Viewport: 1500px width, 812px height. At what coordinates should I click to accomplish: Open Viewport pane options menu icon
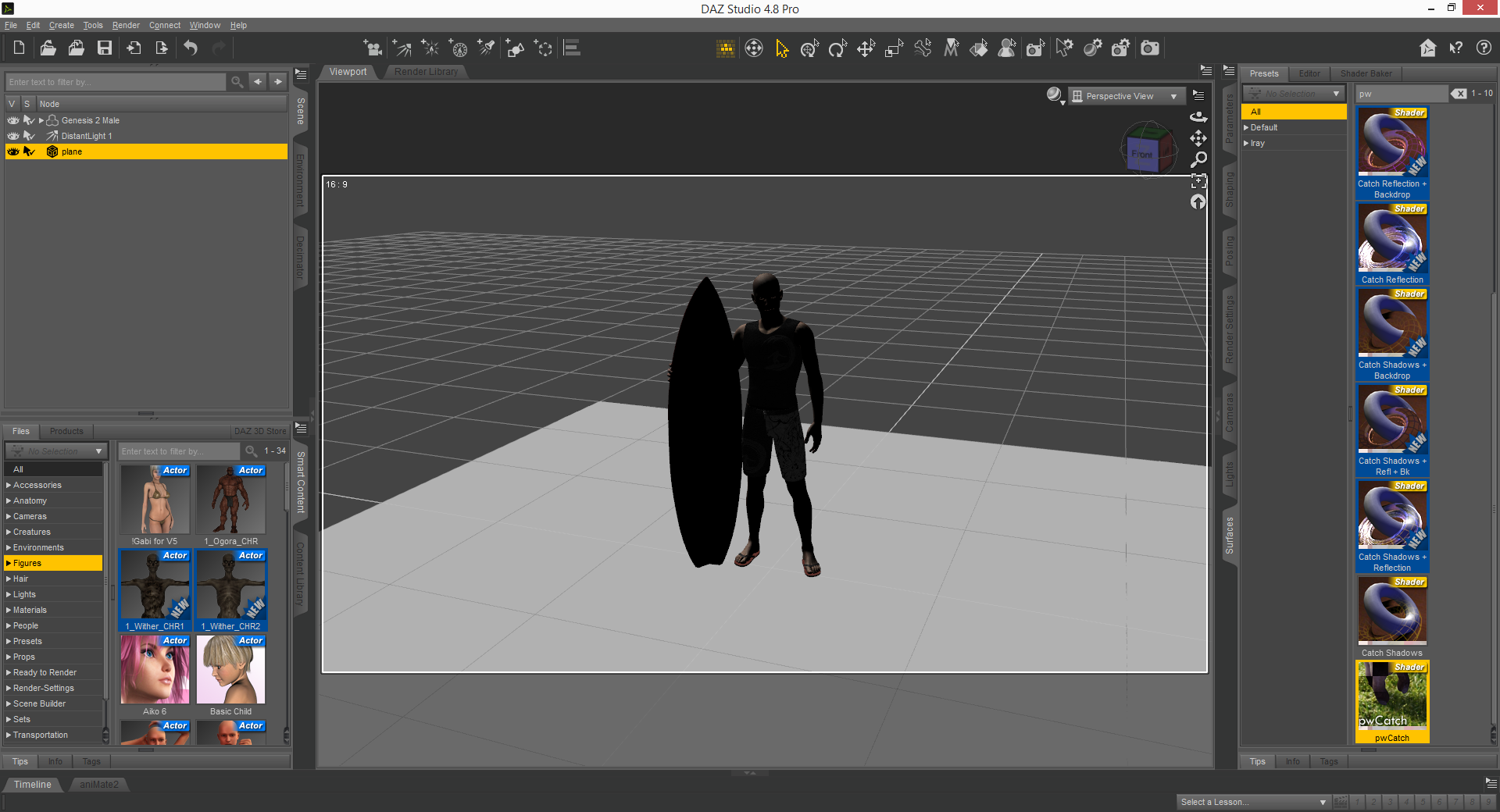pos(1206,71)
